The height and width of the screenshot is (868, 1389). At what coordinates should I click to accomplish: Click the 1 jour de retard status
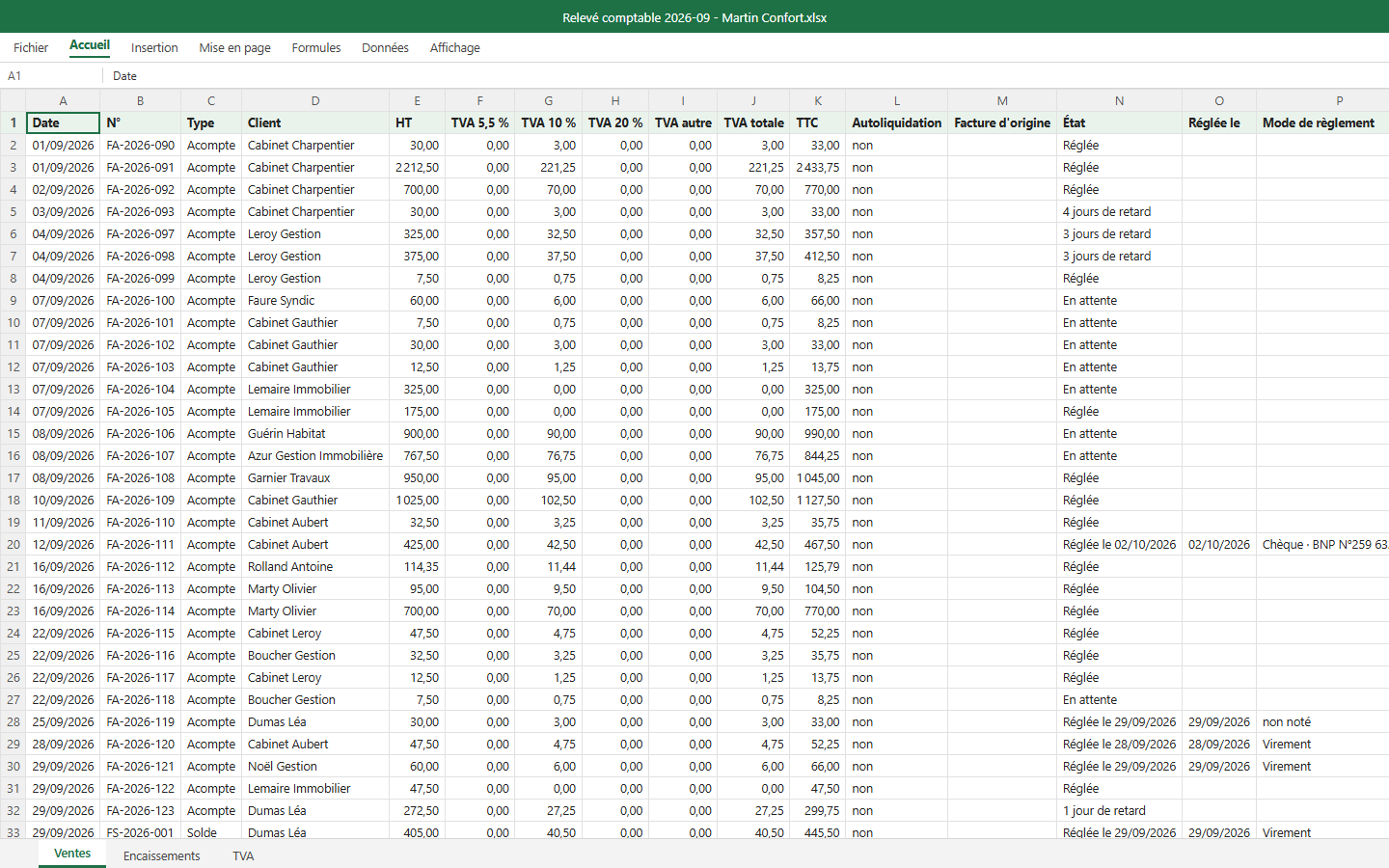(x=1119, y=810)
